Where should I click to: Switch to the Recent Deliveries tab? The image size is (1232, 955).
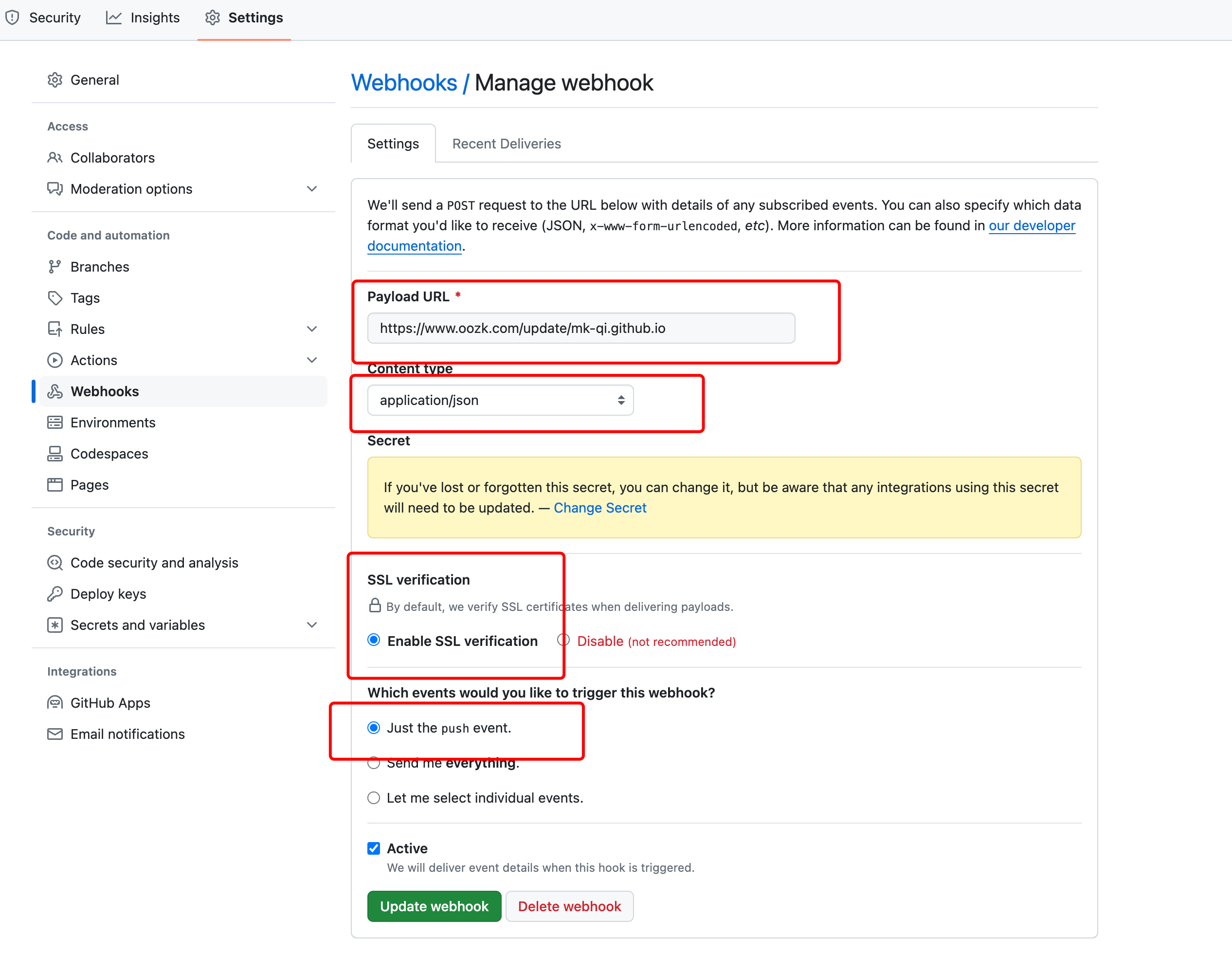506,144
